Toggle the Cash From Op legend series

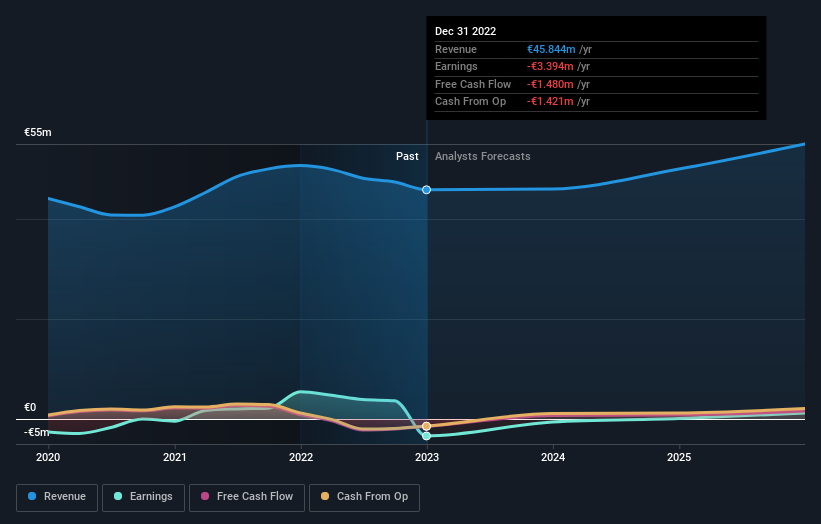coord(364,497)
